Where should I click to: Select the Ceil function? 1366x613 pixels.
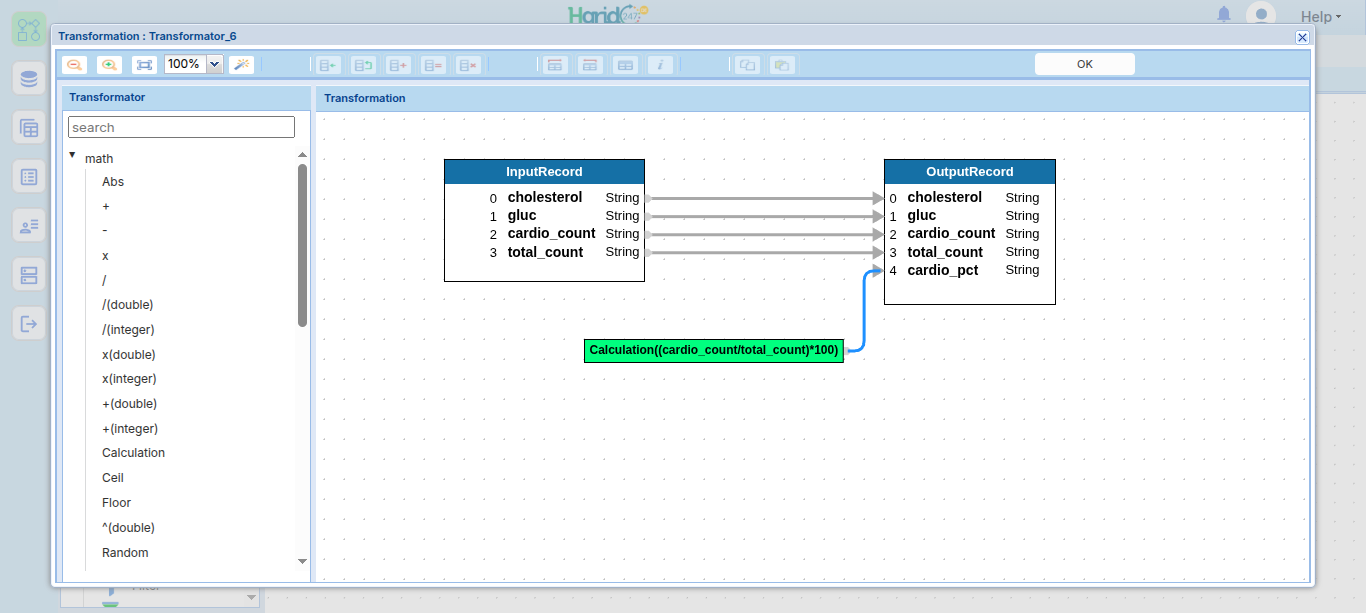(x=113, y=478)
